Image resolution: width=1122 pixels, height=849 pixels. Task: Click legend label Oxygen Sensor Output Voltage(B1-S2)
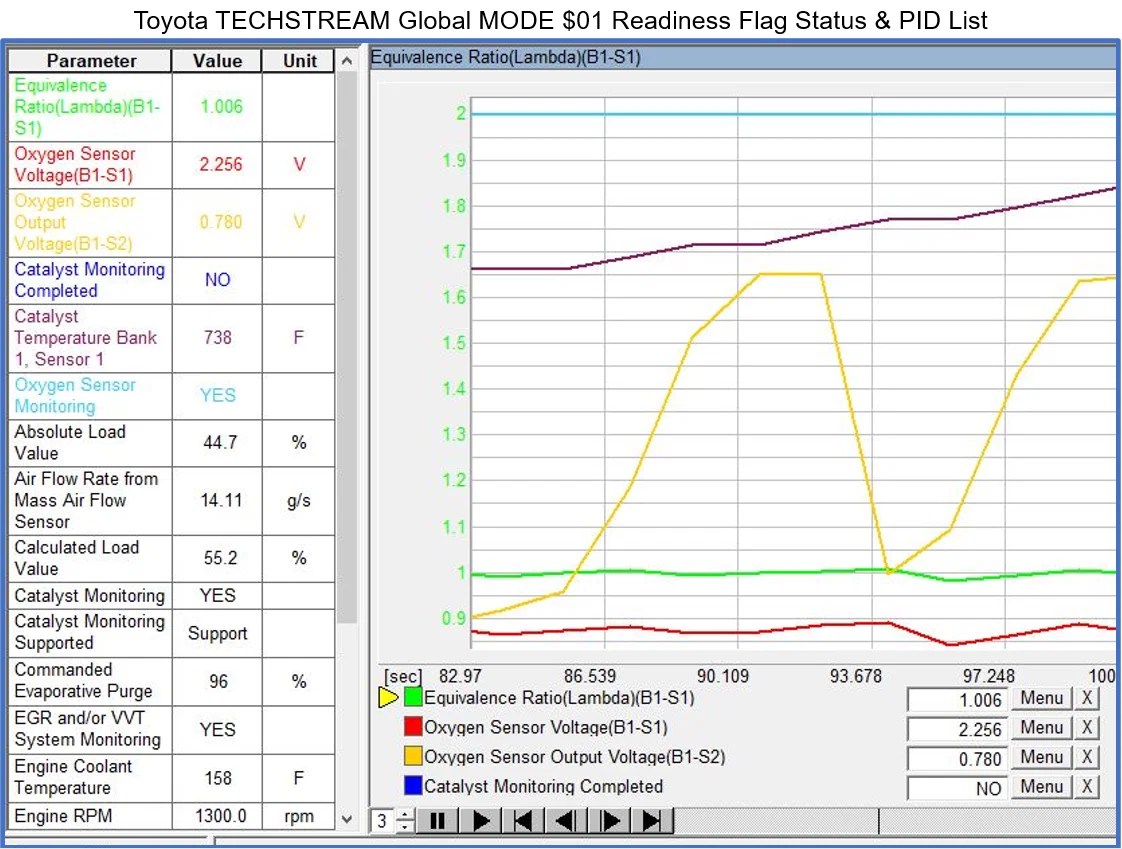575,757
